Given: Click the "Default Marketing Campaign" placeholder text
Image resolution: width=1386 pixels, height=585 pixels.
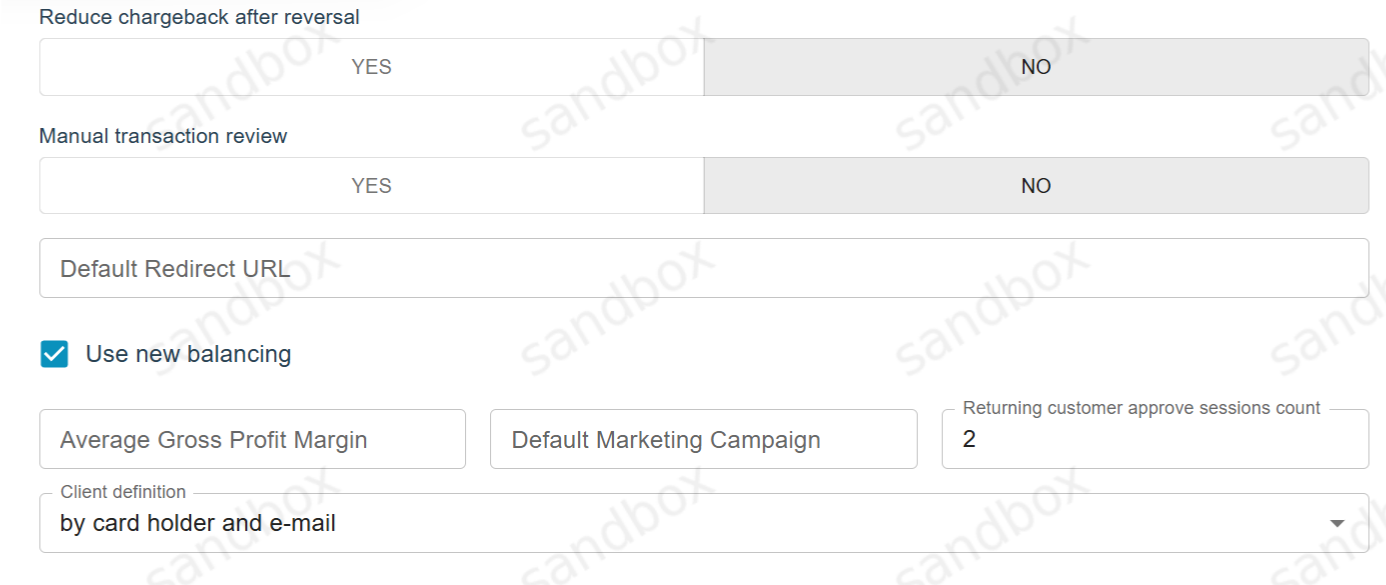Looking at the screenshot, I should (665, 440).
